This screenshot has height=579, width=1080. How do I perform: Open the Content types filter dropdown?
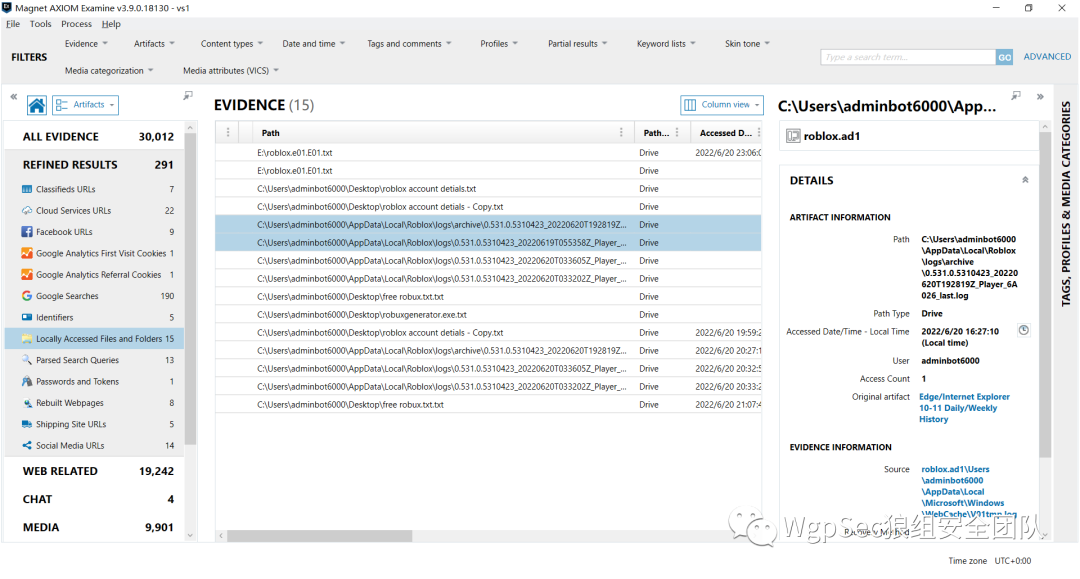(x=232, y=43)
